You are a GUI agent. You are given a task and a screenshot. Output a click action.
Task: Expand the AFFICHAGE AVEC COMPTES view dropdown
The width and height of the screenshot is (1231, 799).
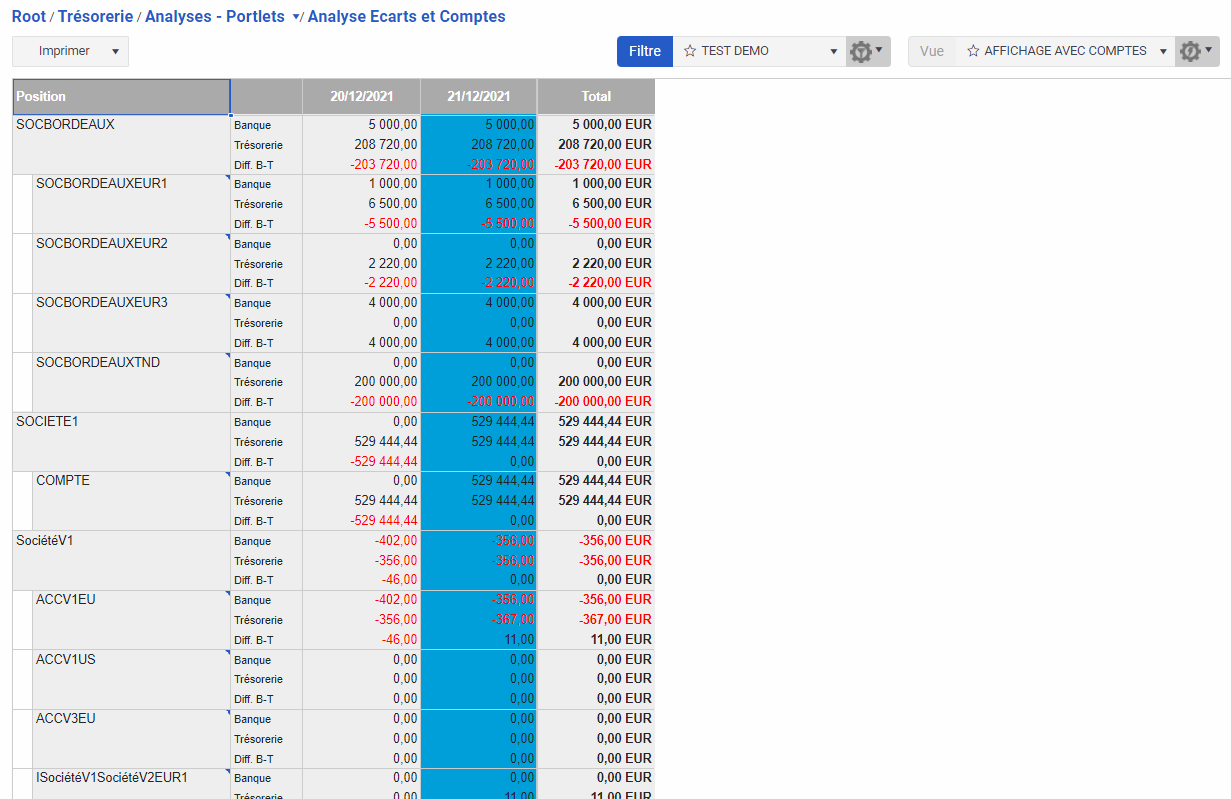click(1163, 51)
